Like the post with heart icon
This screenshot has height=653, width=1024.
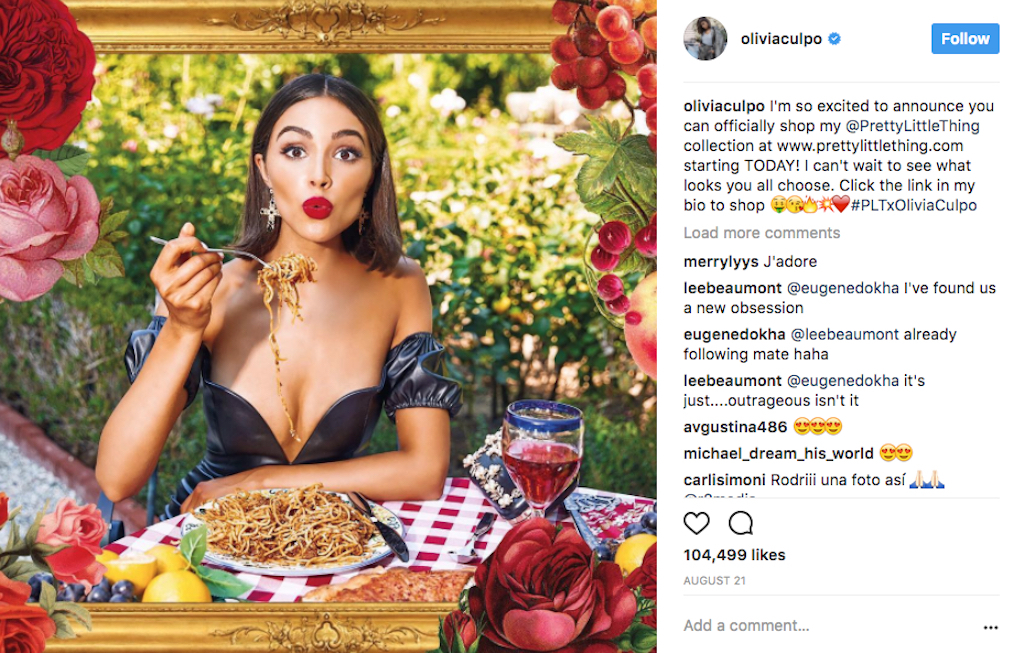click(696, 523)
